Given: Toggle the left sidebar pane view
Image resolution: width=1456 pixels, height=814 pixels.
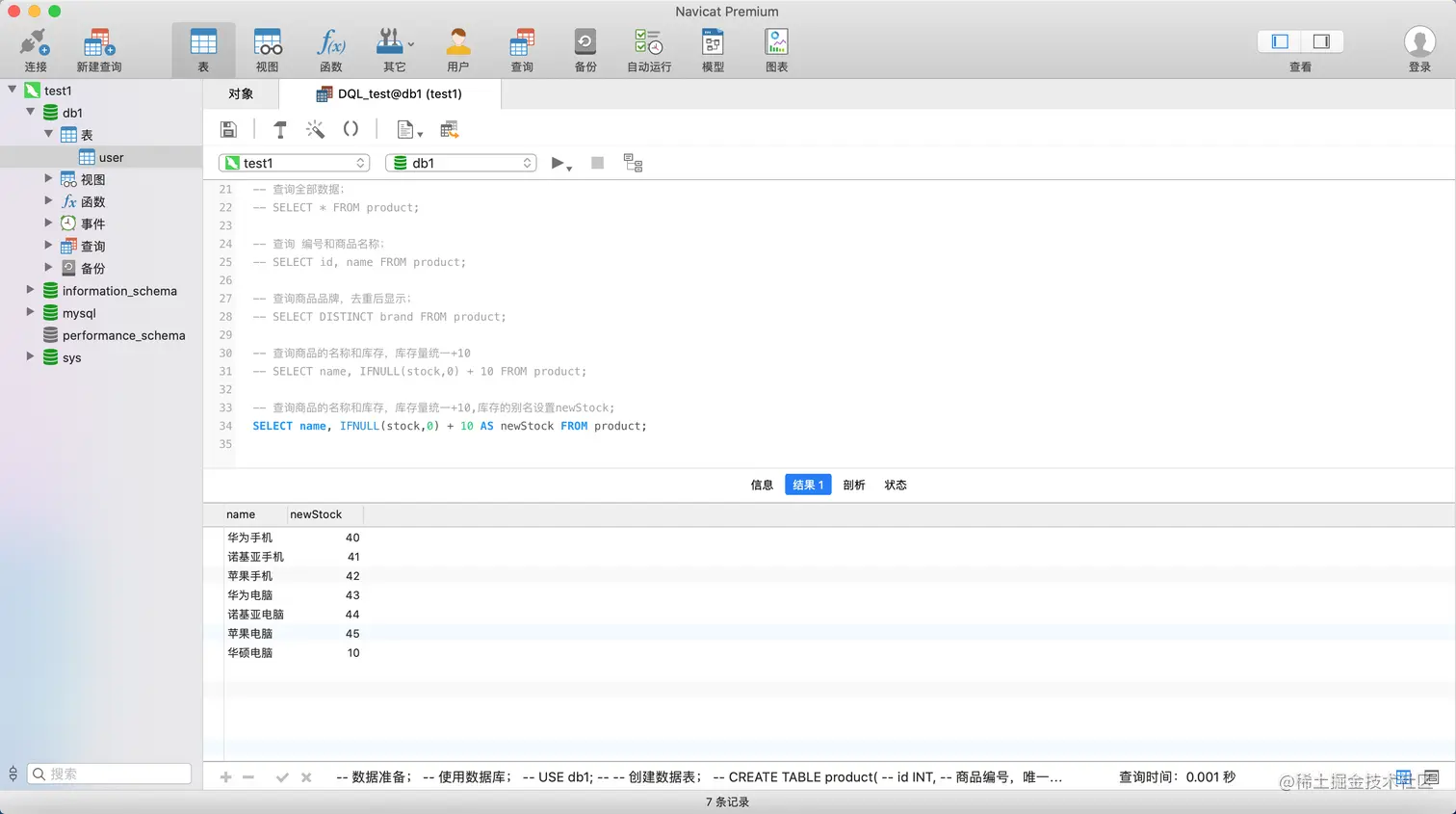Looking at the screenshot, I should click(1280, 41).
